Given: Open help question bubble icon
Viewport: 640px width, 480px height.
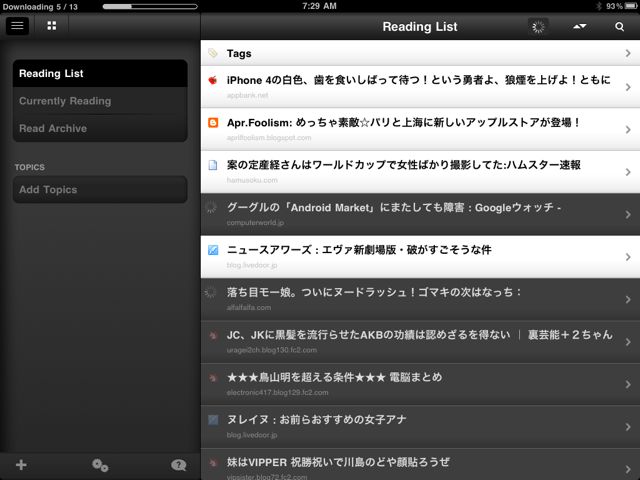Looking at the screenshot, I should click(x=179, y=465).
